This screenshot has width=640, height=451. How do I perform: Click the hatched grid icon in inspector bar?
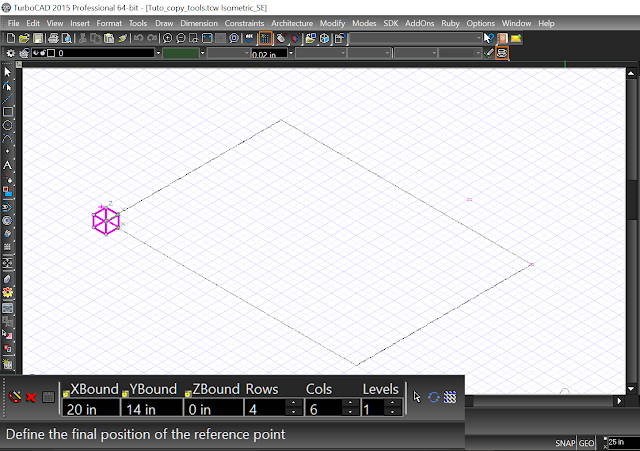pos(450,397)
